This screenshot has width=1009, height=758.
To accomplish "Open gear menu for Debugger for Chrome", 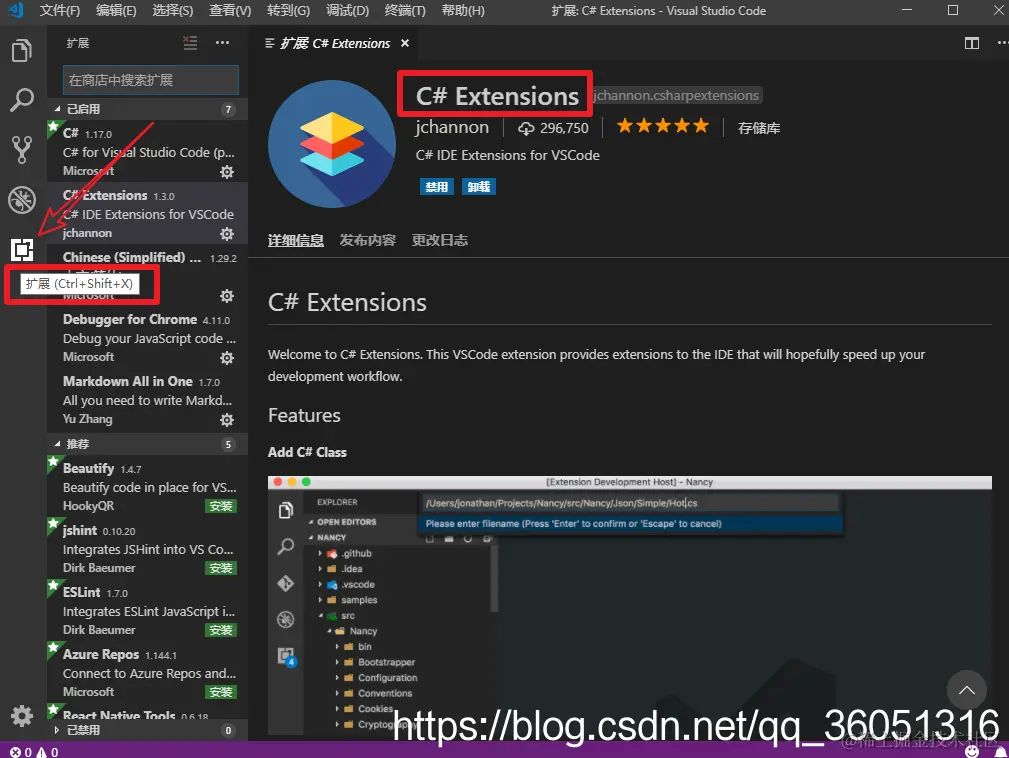I will point(227,358).
